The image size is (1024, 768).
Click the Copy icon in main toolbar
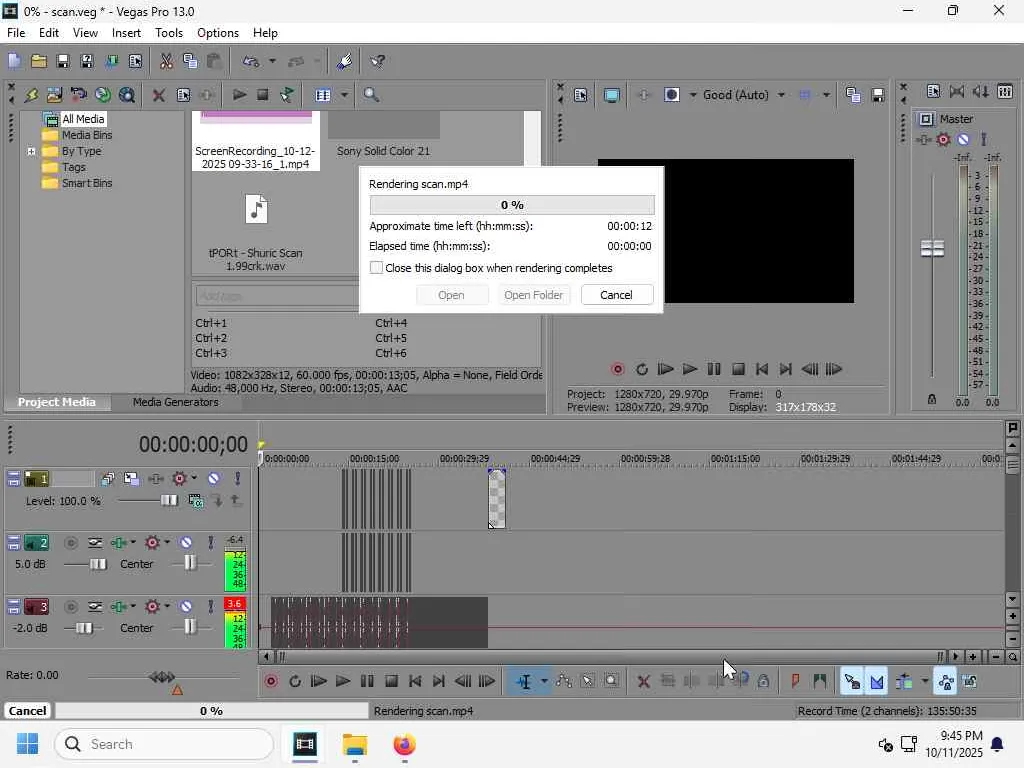coord(190,61)
